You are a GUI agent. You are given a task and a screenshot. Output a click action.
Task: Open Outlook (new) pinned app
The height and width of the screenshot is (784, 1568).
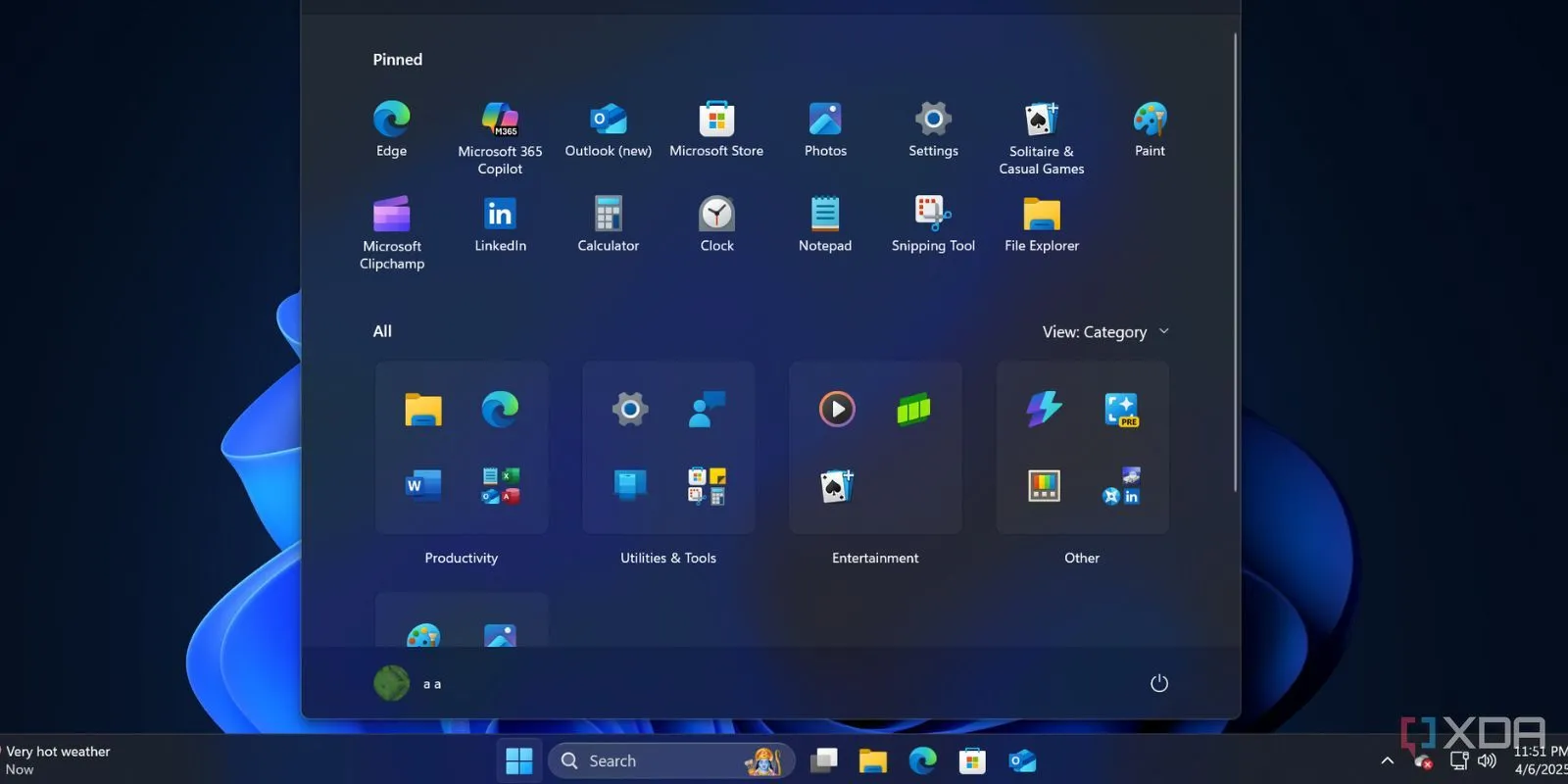point(609,129)
